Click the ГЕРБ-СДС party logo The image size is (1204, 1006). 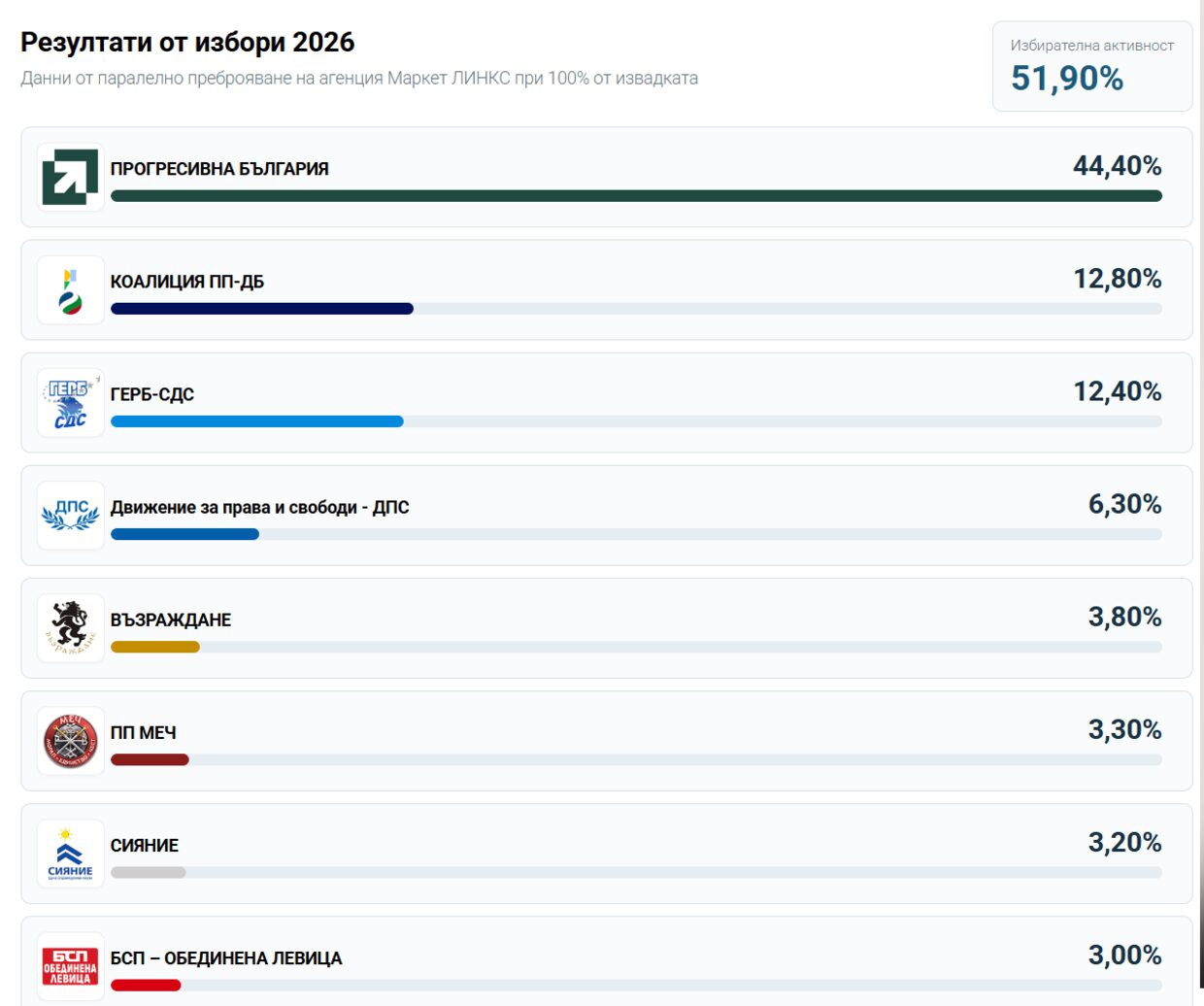[70, 403]
